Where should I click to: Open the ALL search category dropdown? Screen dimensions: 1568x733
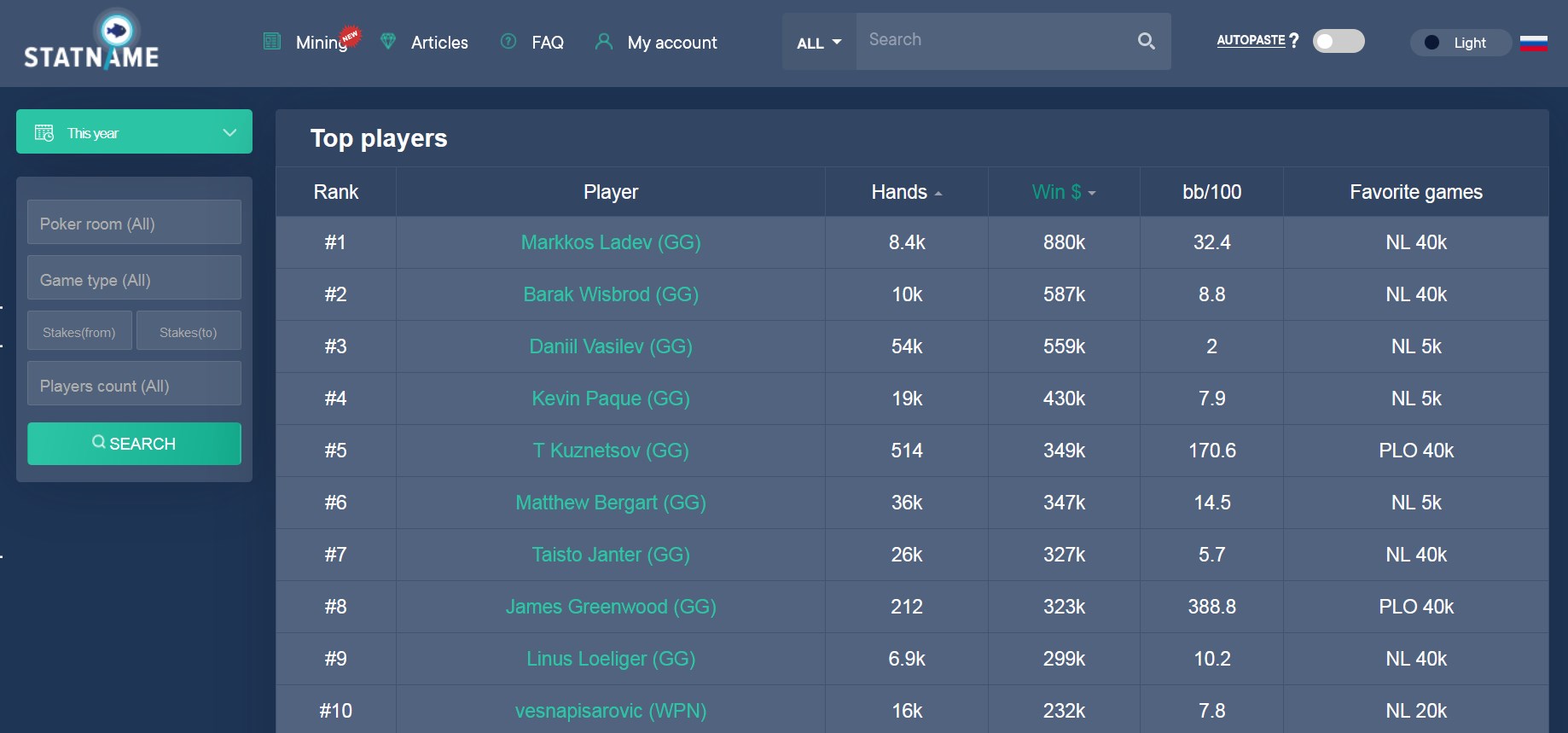click(817, 42)
